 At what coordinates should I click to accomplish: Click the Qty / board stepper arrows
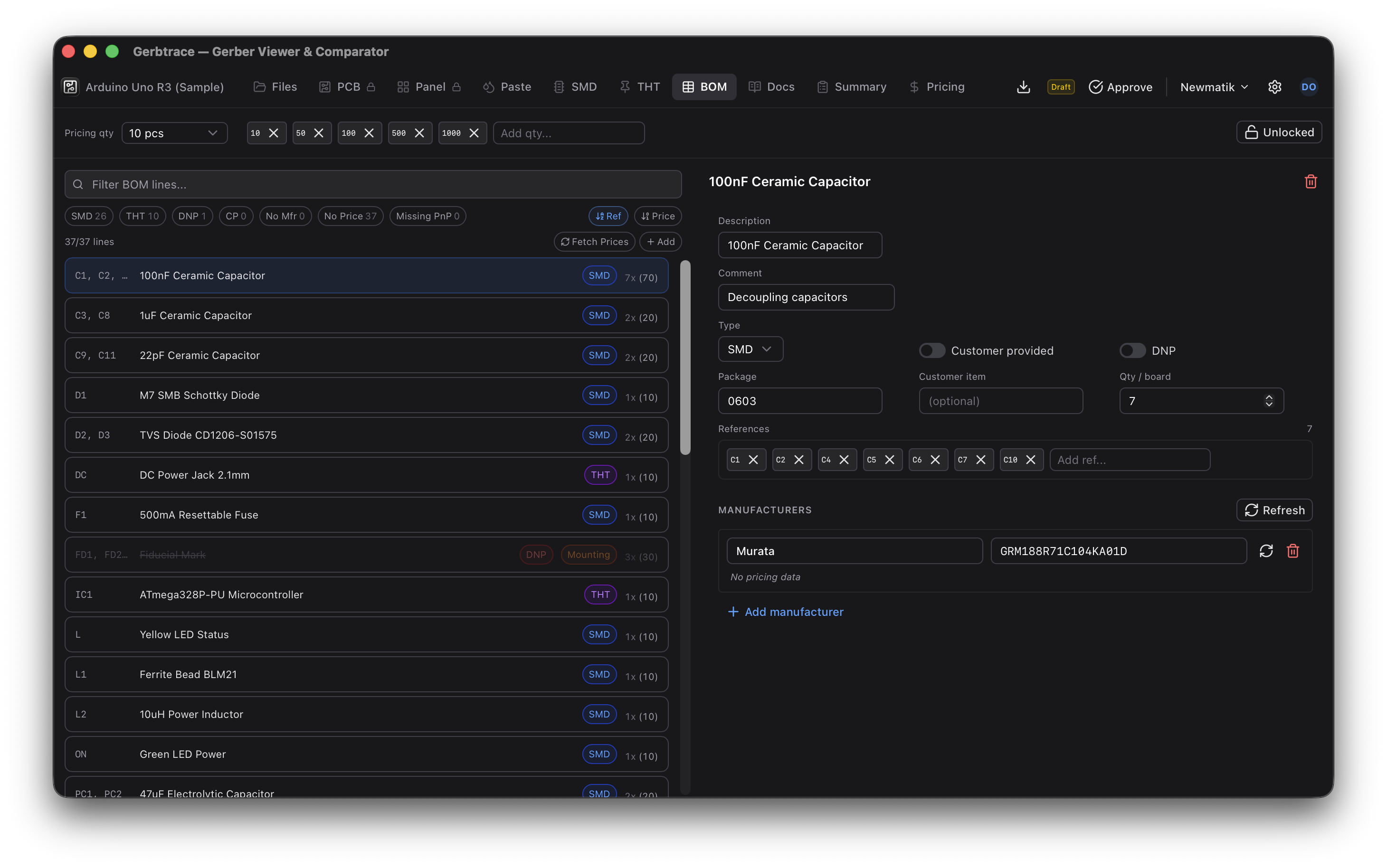(1269, 401)
